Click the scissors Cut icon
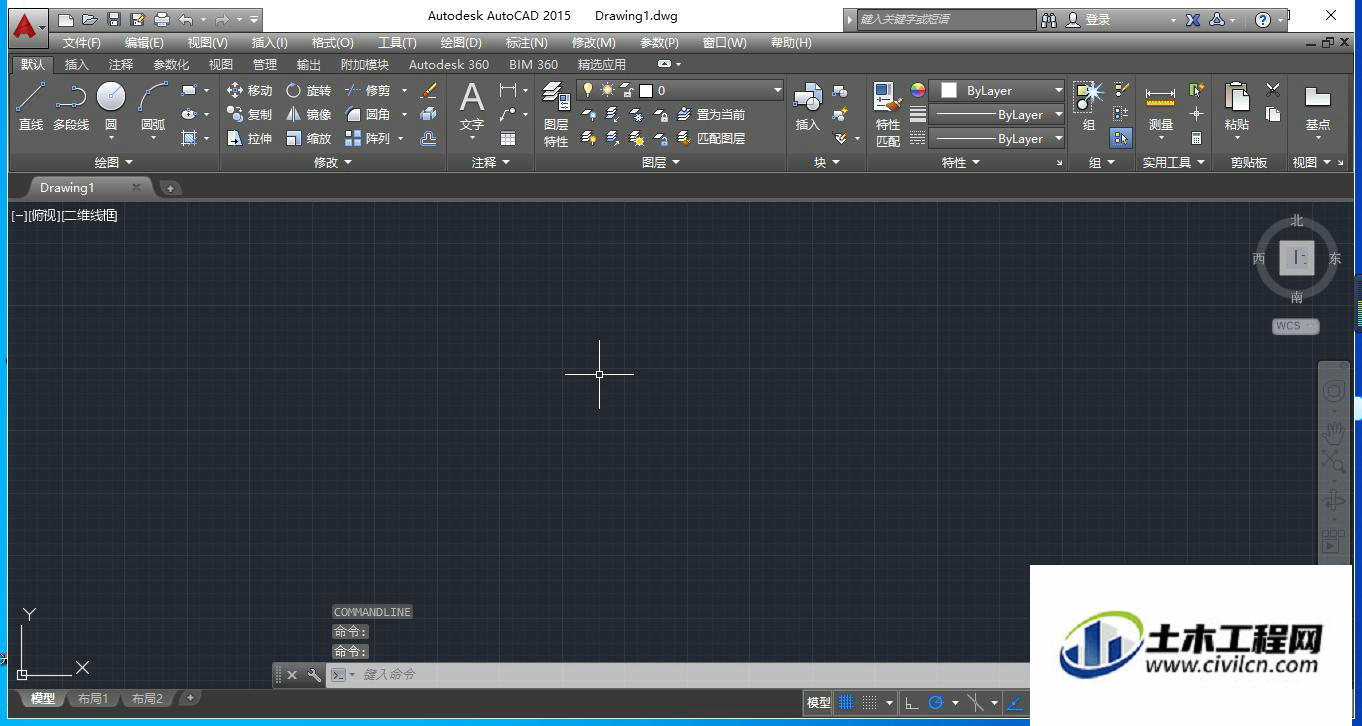This screenshot has height=726, width=1362. [x=1273, y=90]
